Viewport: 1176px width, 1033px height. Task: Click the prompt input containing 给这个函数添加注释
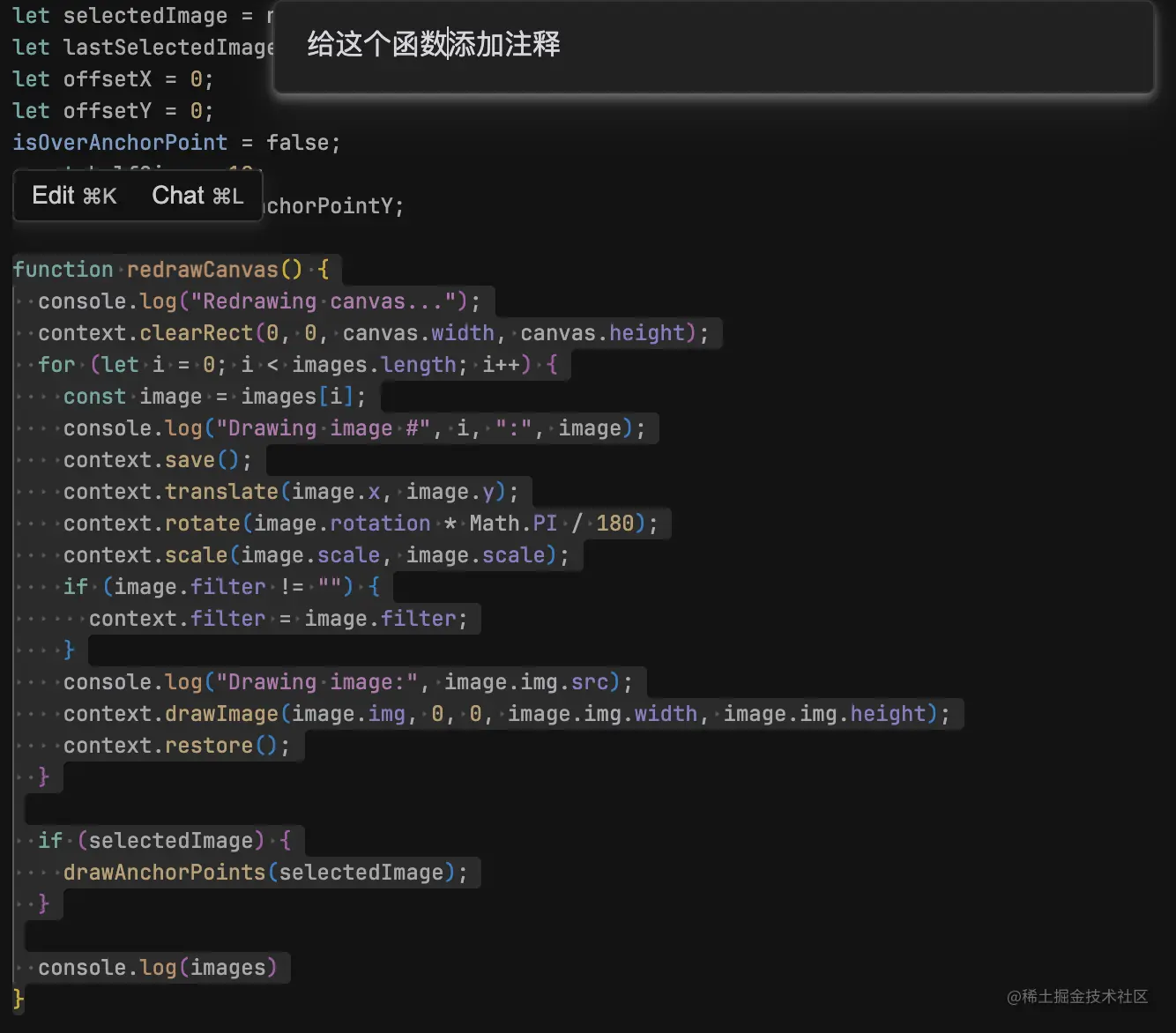coord(714,46)
